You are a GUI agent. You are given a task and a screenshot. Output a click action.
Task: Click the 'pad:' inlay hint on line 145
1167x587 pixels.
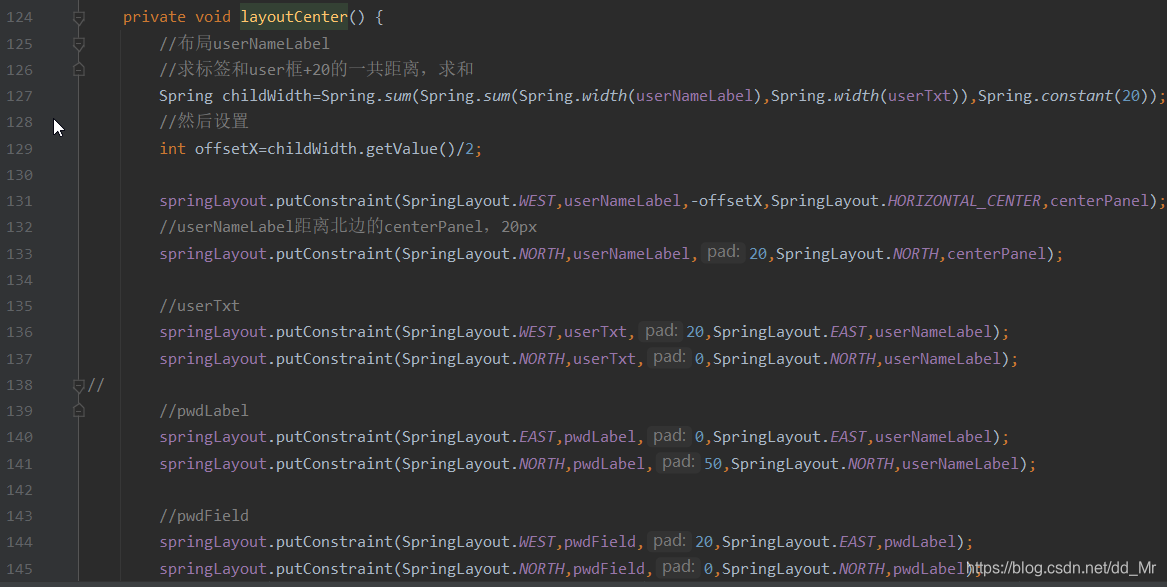click(x=677, y=567)
